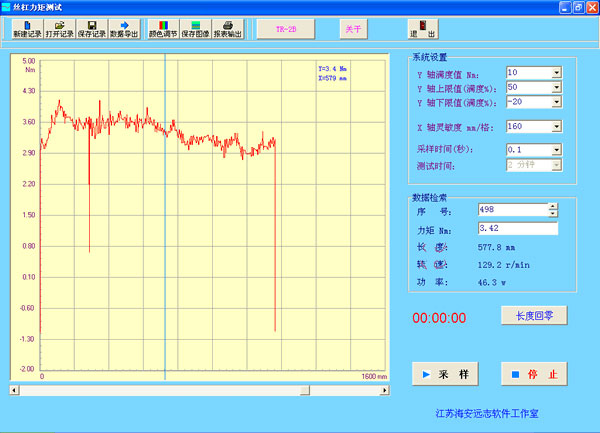This screenshot has height=433, width=600.
Task: Expand the Y 轴满度值 Nm dropdown
Action: (556, 73)
